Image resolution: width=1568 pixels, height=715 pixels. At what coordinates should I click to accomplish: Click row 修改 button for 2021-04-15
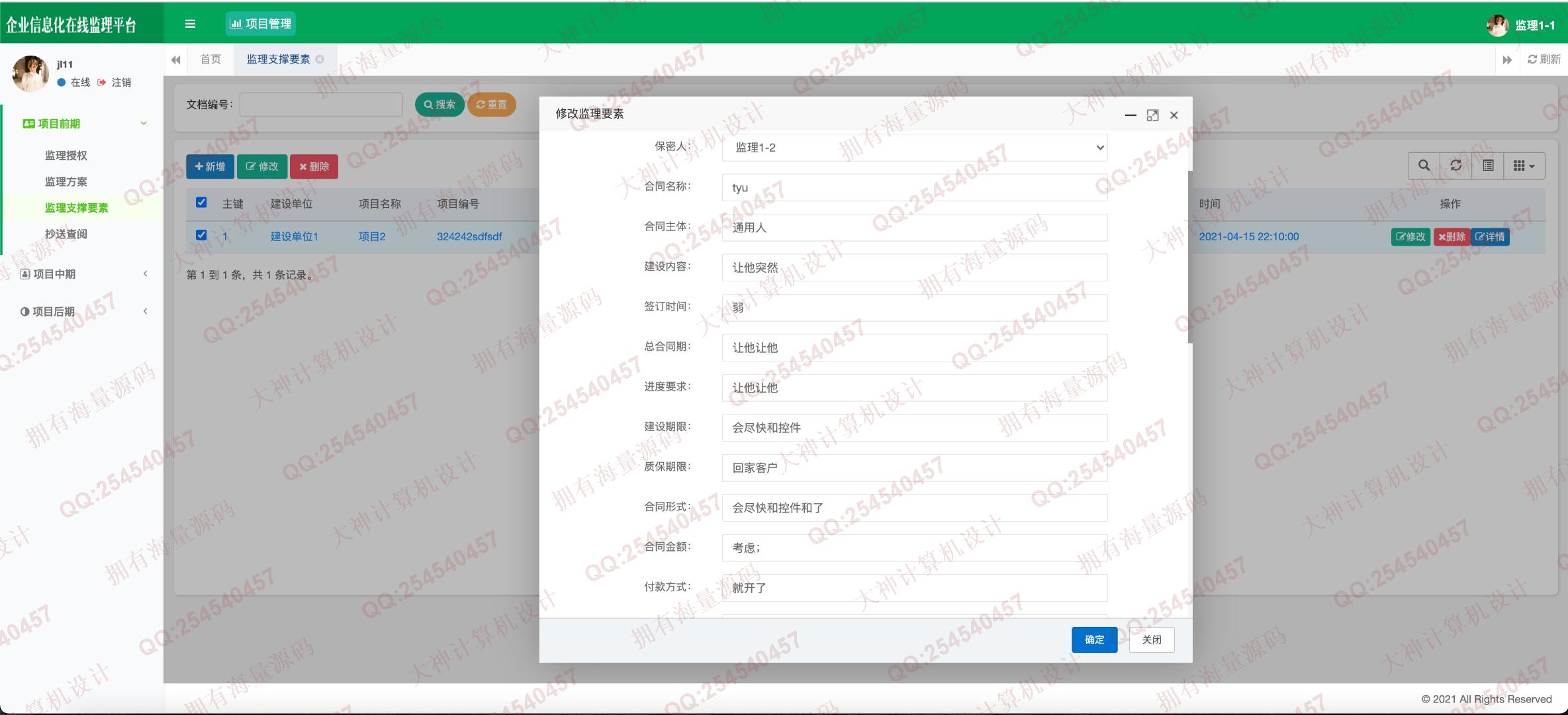click(x=1410, y=236)
